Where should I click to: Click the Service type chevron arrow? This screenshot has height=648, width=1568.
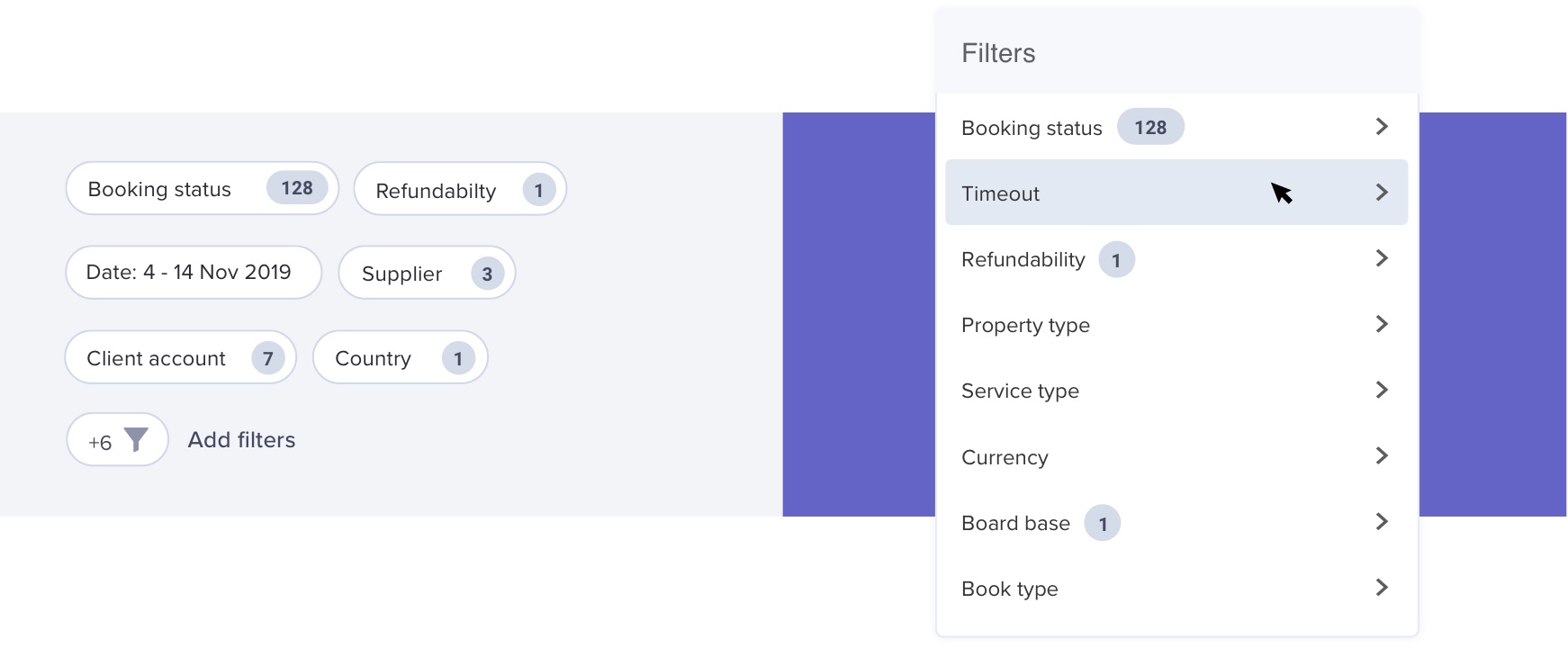(1382, 390)
